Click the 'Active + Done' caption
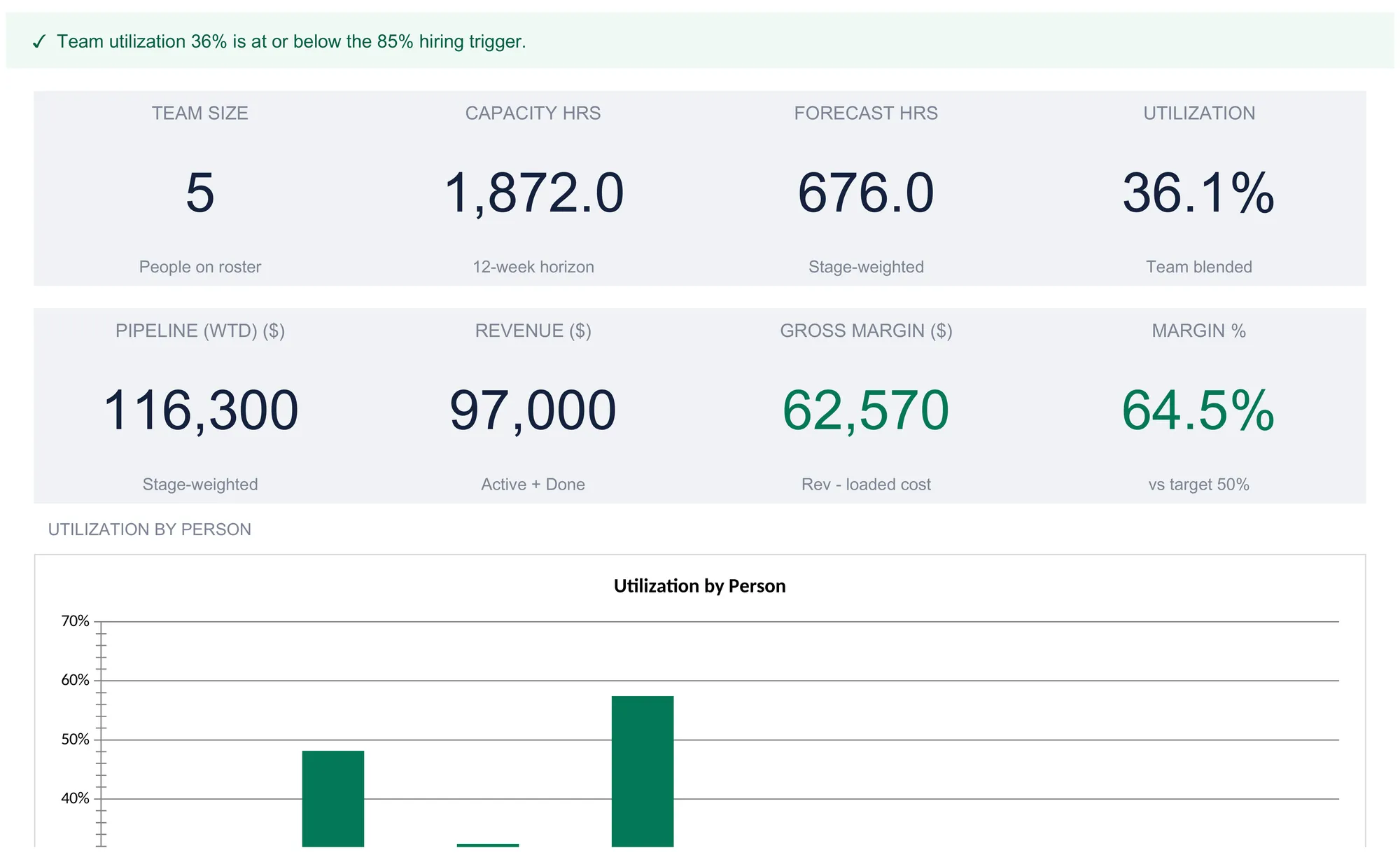This screenshot has height=853, width=1400. tap(533, 485)
